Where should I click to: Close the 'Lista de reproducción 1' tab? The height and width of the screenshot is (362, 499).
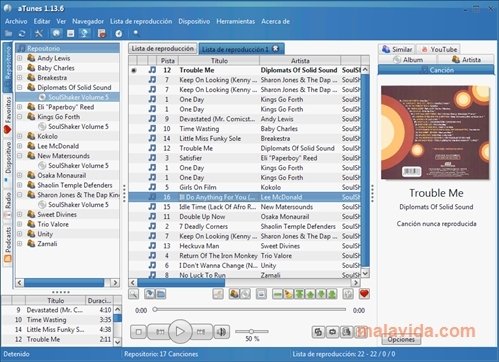coord(276,48)
